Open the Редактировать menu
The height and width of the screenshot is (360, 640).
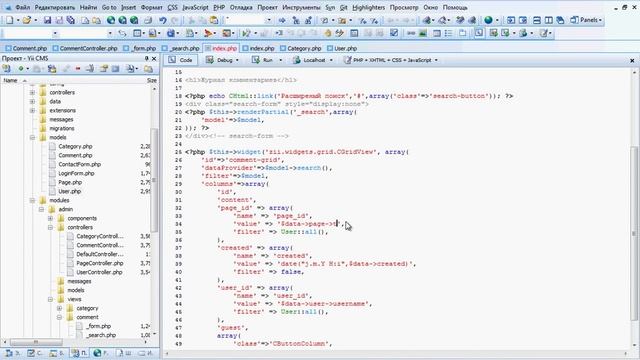55,7
